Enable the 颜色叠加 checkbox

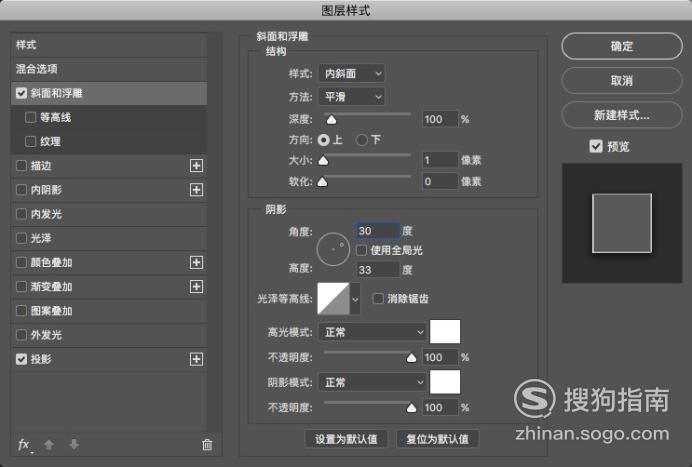point(21,263)
